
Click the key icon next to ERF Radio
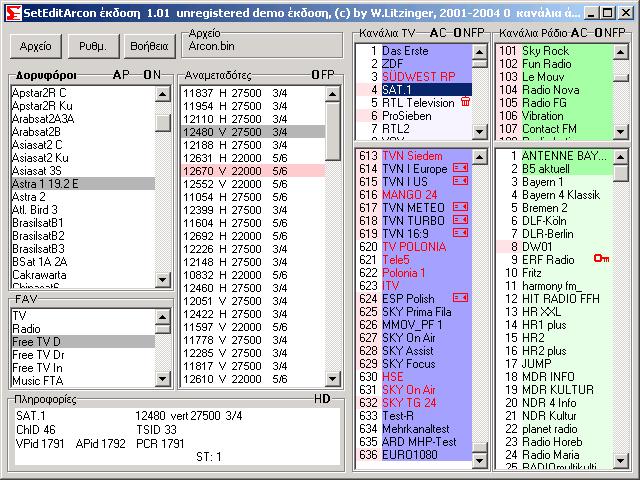click(601, 258)
